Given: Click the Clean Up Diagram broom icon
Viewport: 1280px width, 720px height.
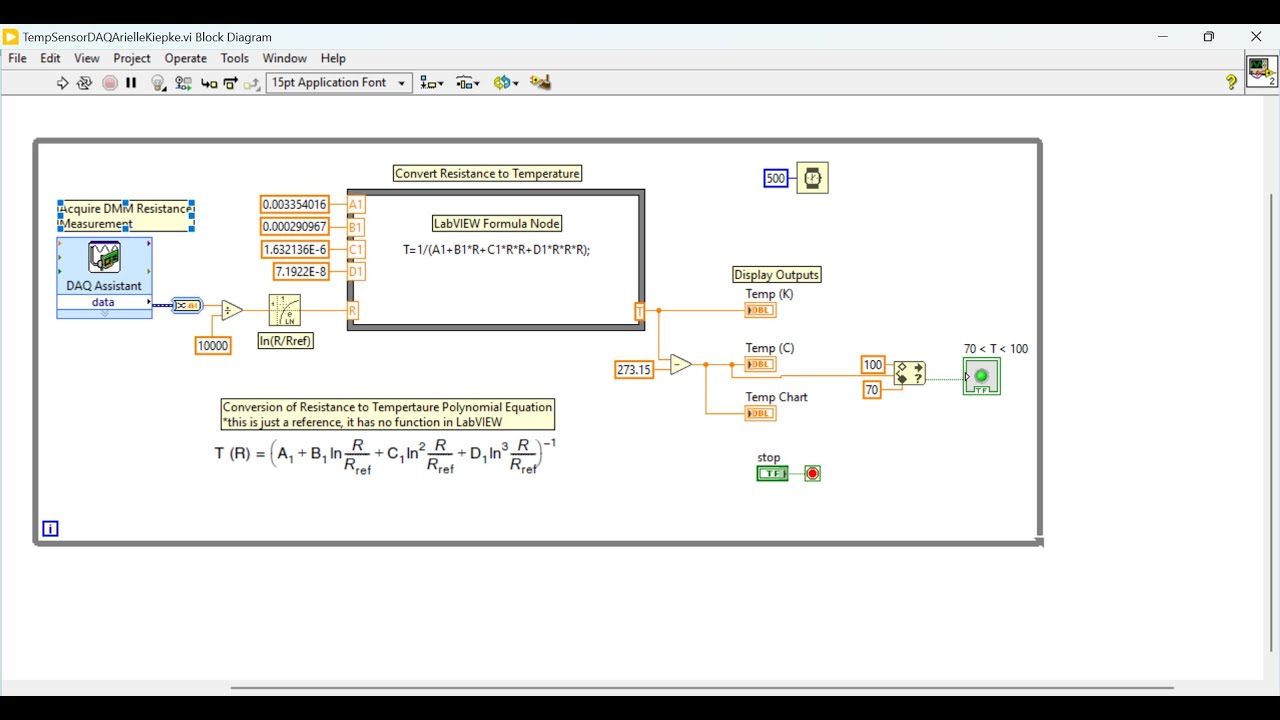Looking at the screenshot, I should [540, 83].
